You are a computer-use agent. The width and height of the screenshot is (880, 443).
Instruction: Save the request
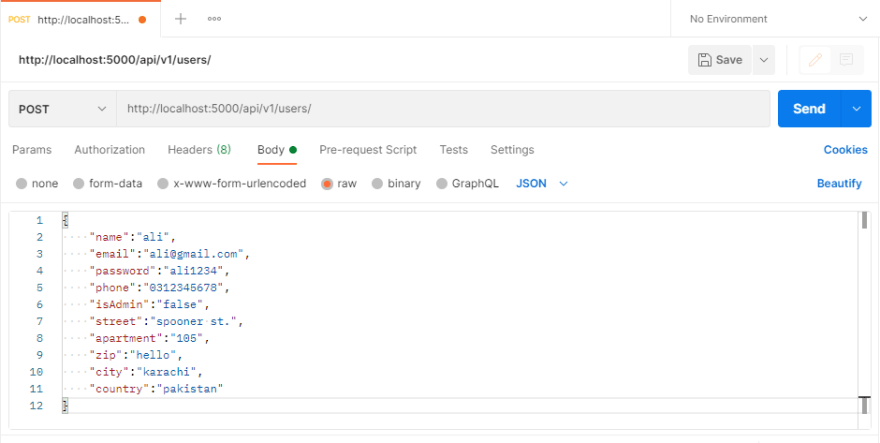coord(720,60)
